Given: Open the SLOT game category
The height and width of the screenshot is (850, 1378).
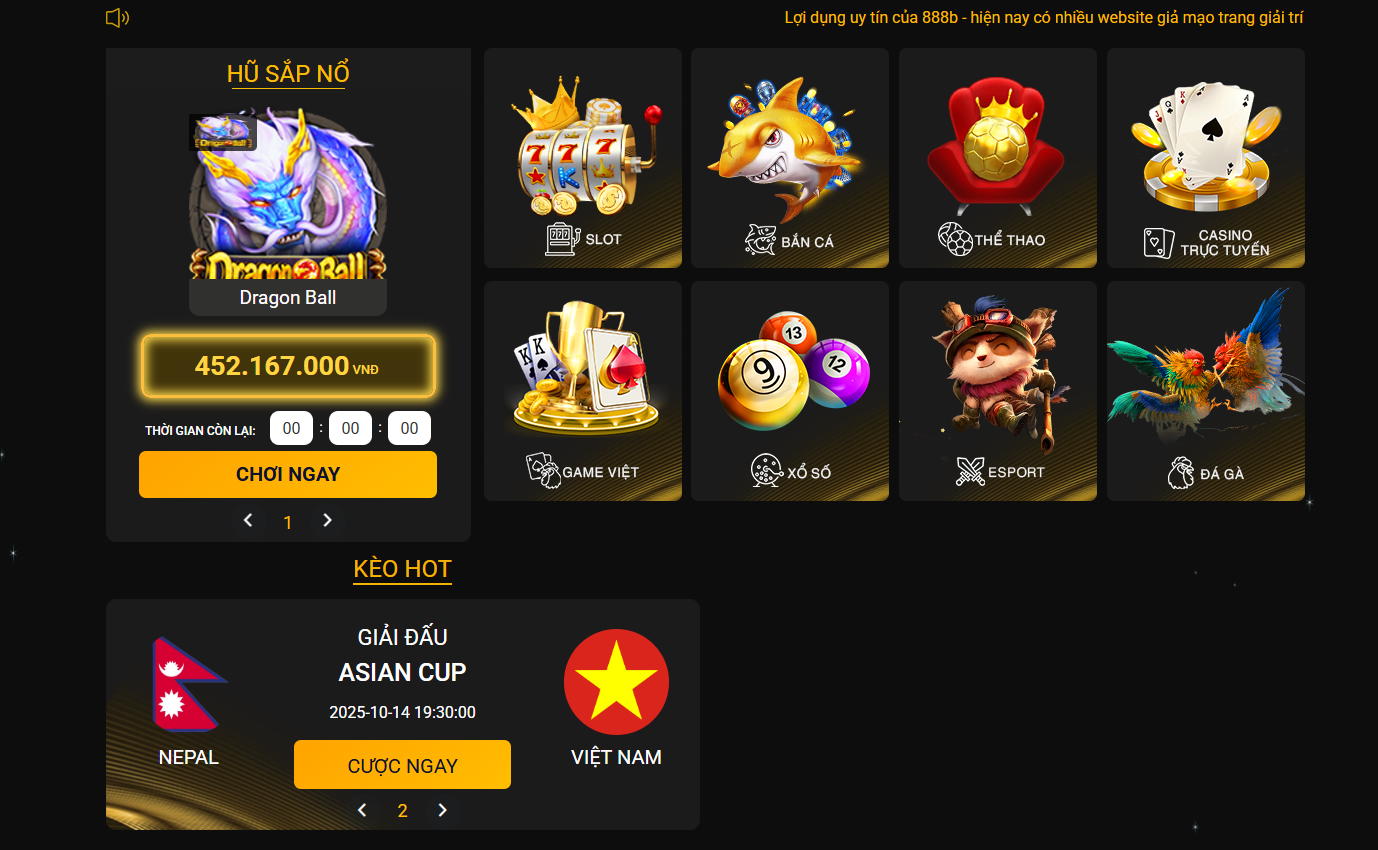Looking at the screenshot, I should click(x=583, y=158).
